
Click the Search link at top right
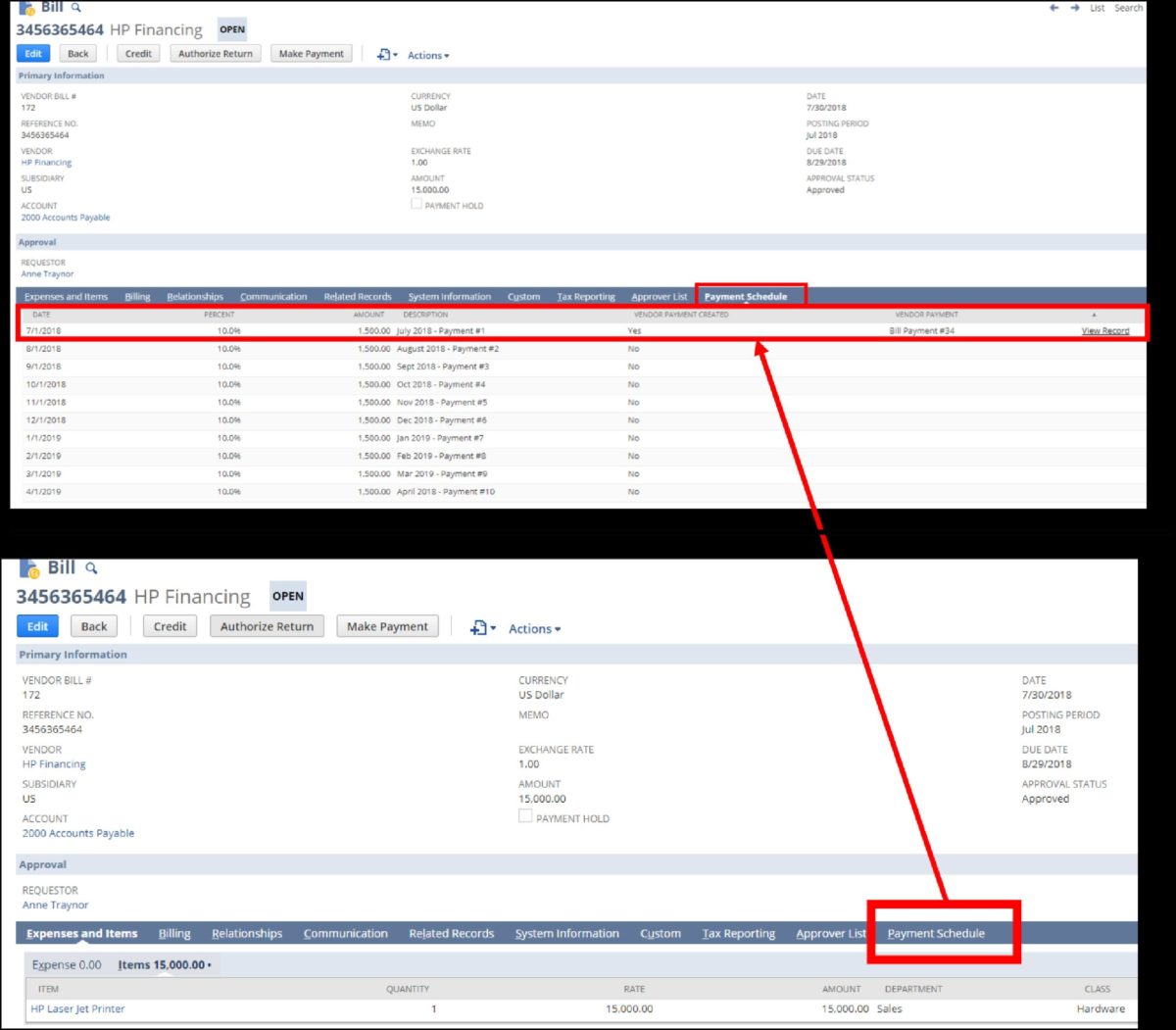pyautogui.click(x=1128, y=8)
